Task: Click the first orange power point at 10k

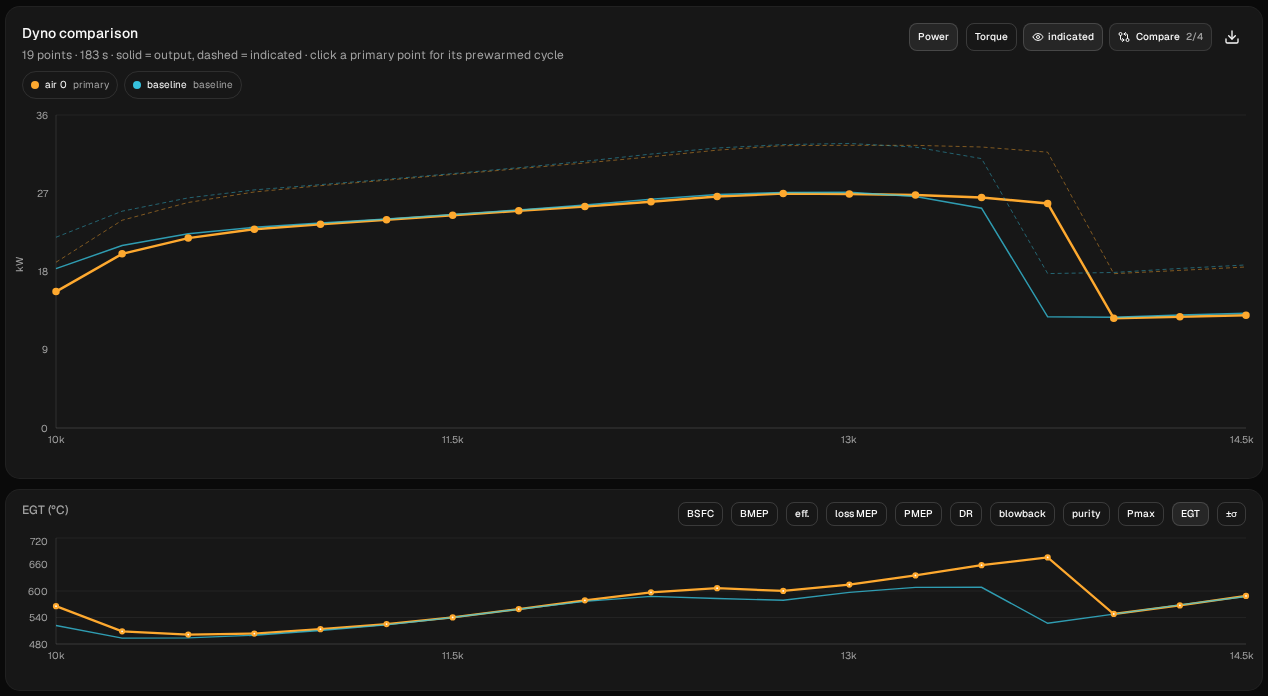Action: pos(56,291)
